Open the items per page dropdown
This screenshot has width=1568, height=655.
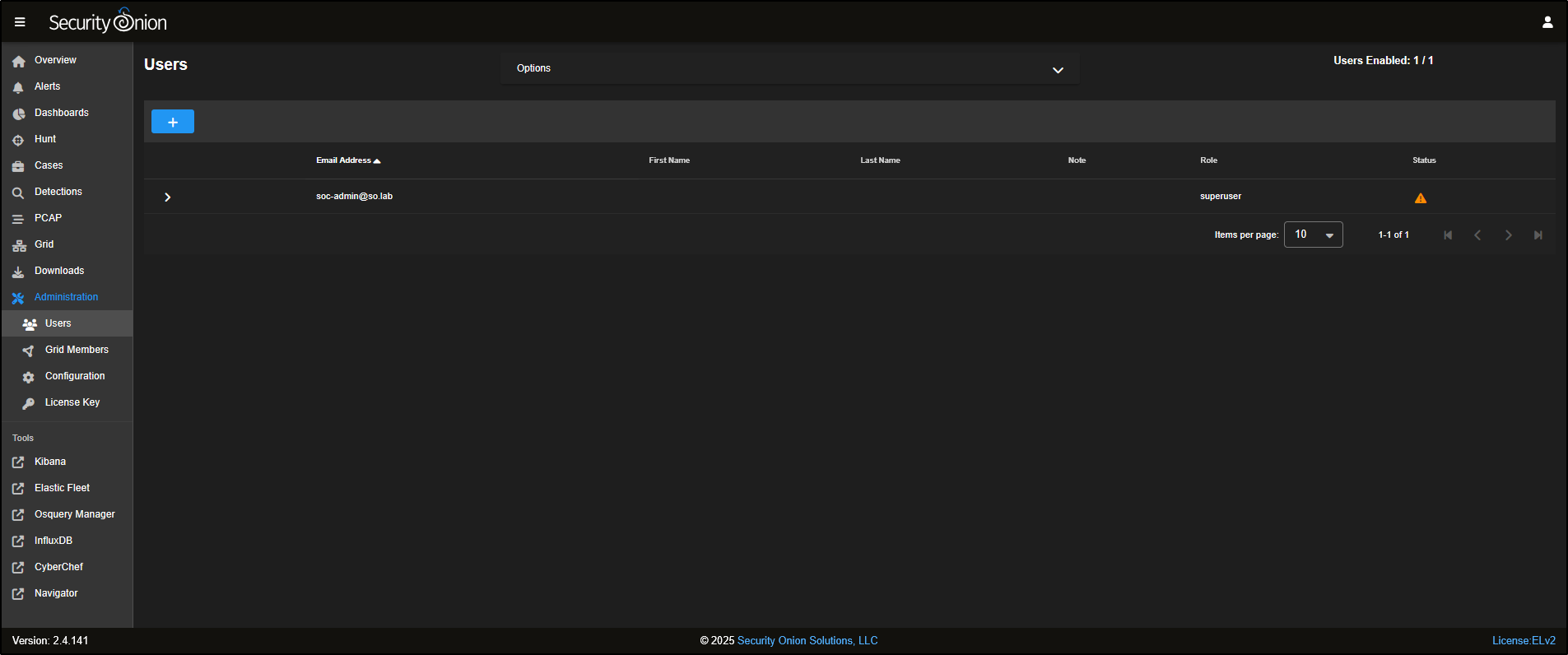tap(1313, 235)
